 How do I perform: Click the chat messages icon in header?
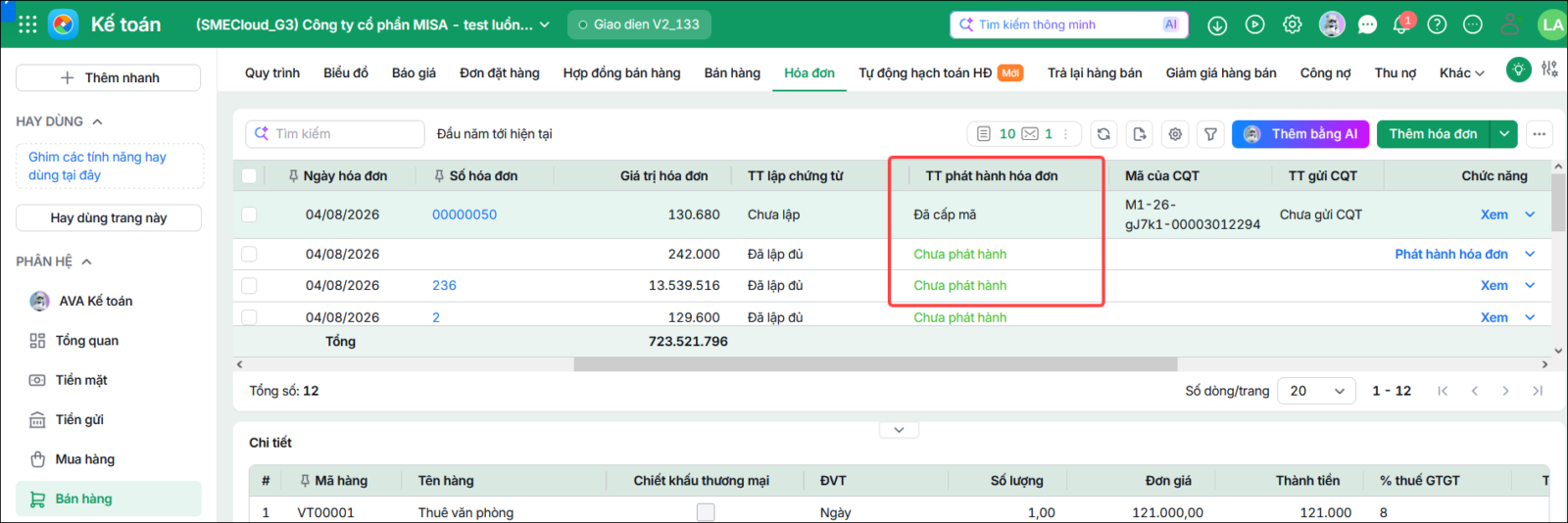(x=1367, y=24)
